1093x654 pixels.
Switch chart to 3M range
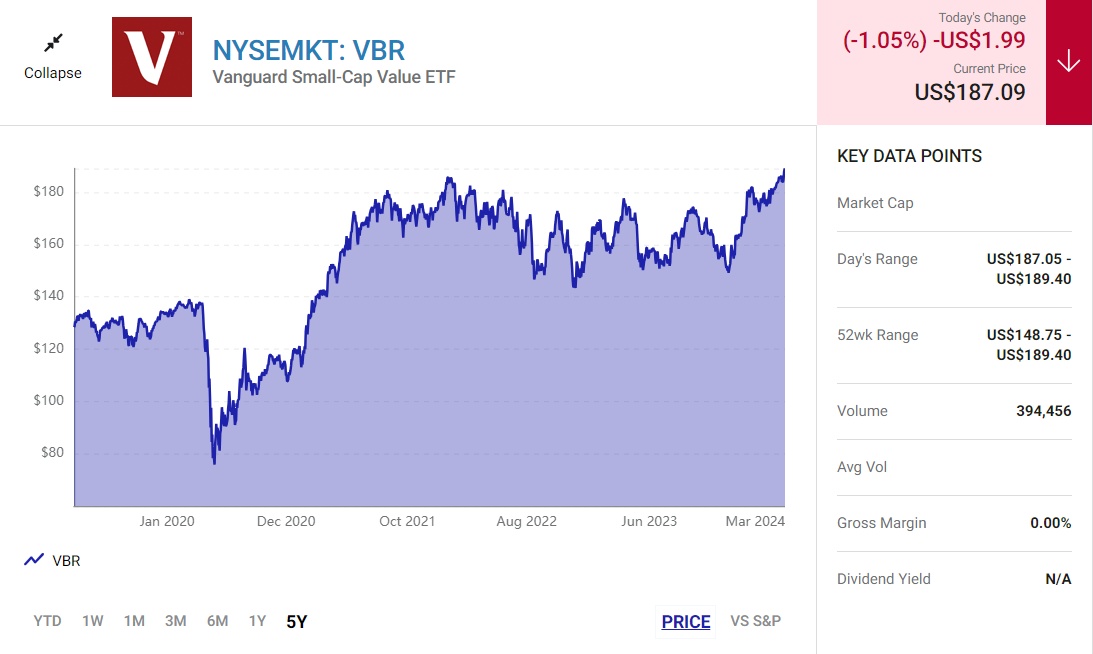coord(175,621)
